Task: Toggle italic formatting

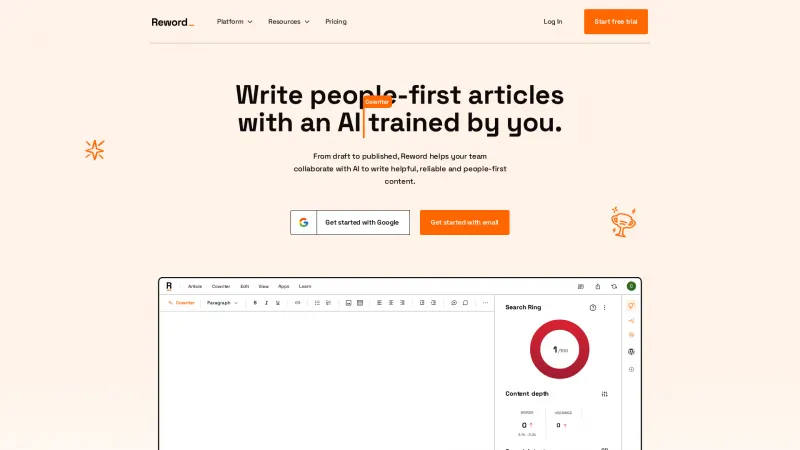Action: coord(266,303)
